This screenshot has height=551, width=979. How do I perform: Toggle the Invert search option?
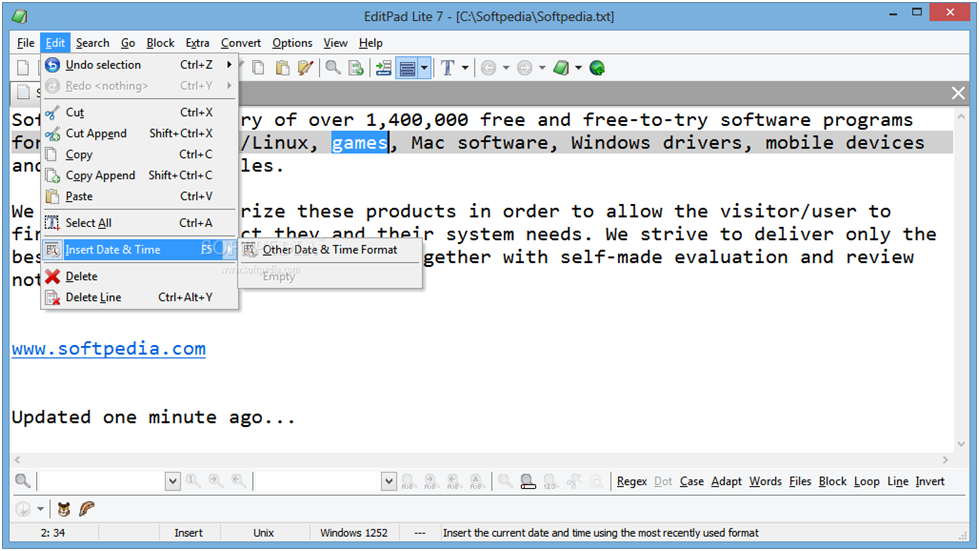(930, 481)
